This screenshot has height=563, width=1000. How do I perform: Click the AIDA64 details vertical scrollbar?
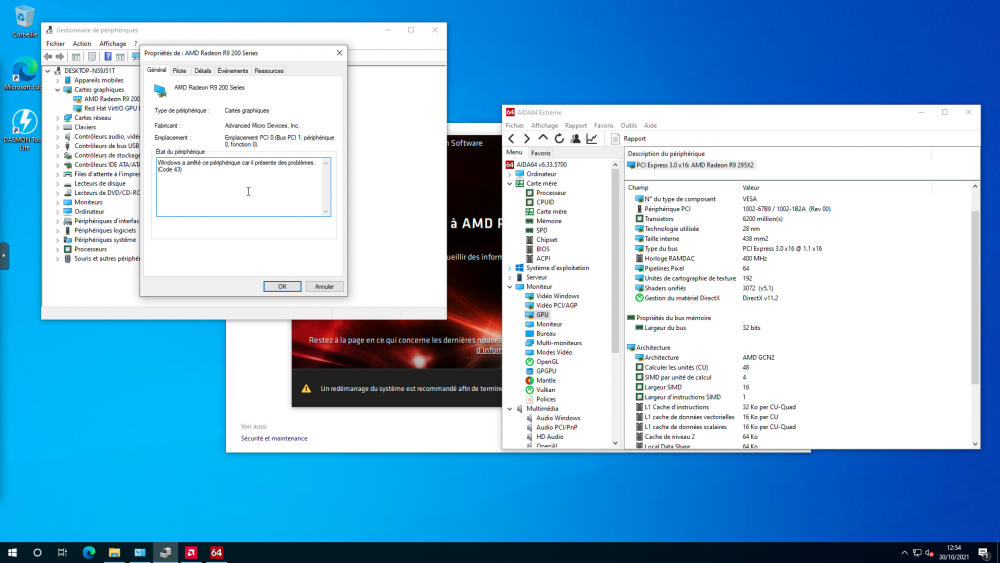pyautogui.click(x=974, y=316)
